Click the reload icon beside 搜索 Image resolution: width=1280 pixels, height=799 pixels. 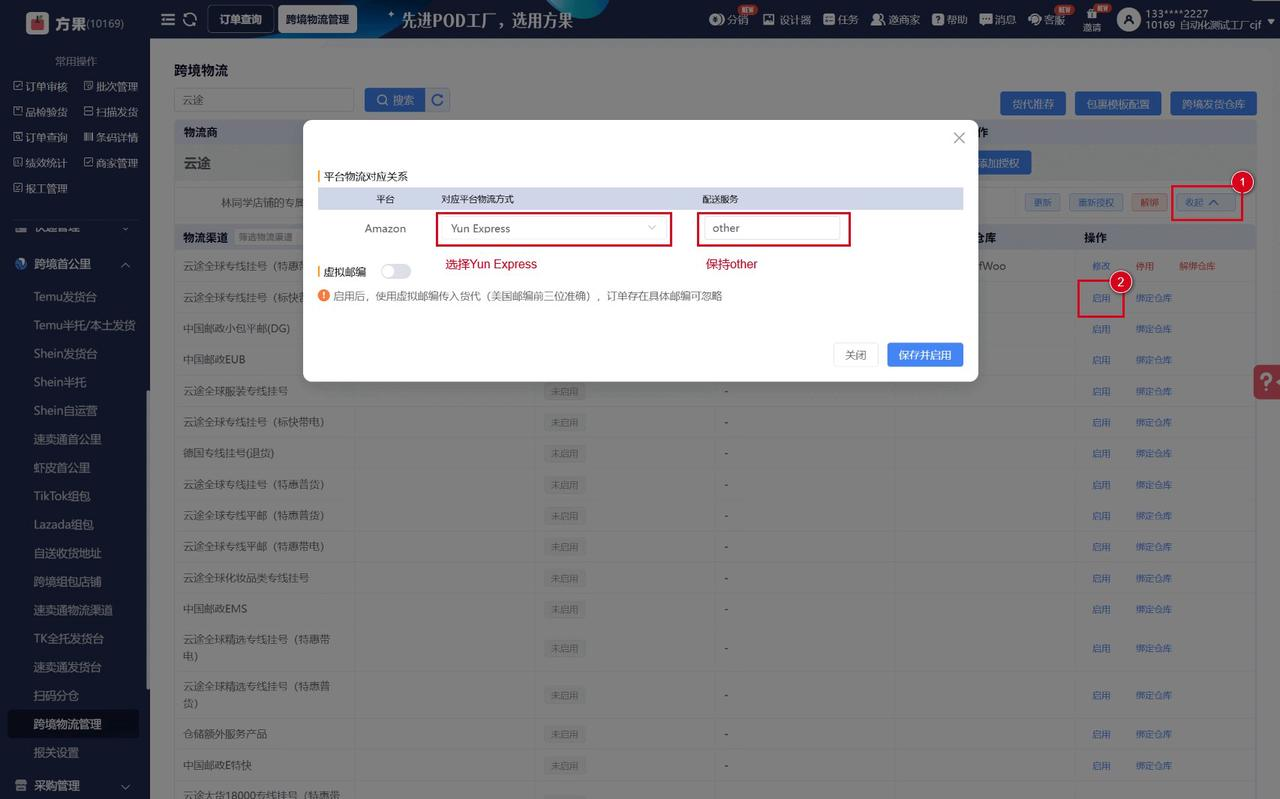(x=437, y=100)
